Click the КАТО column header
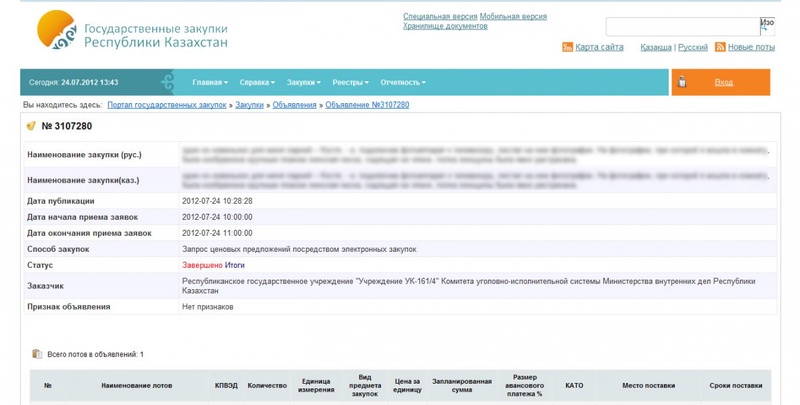This screenshot has height=405, width=800. 574,386
